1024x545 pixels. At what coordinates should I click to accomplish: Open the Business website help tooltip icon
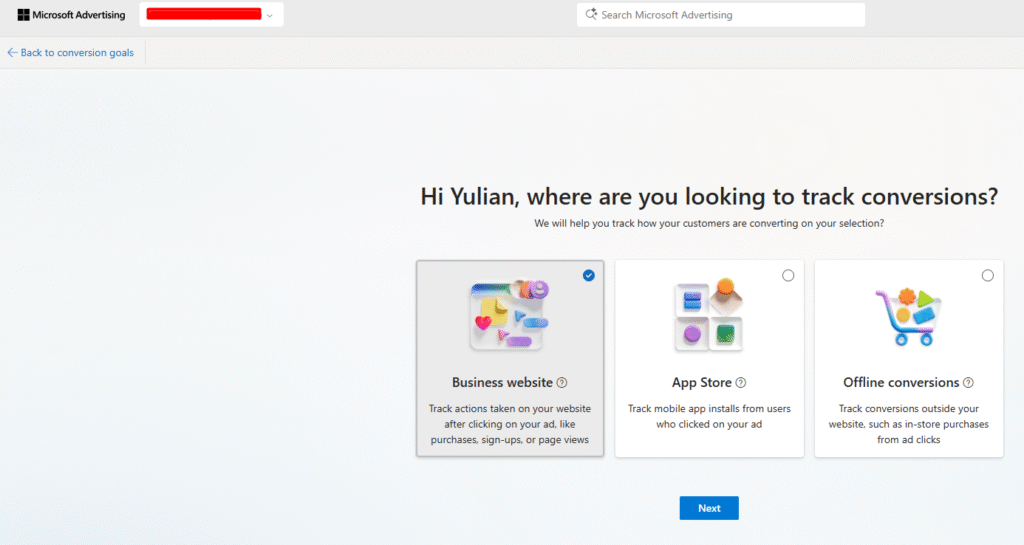coord(562,382)
